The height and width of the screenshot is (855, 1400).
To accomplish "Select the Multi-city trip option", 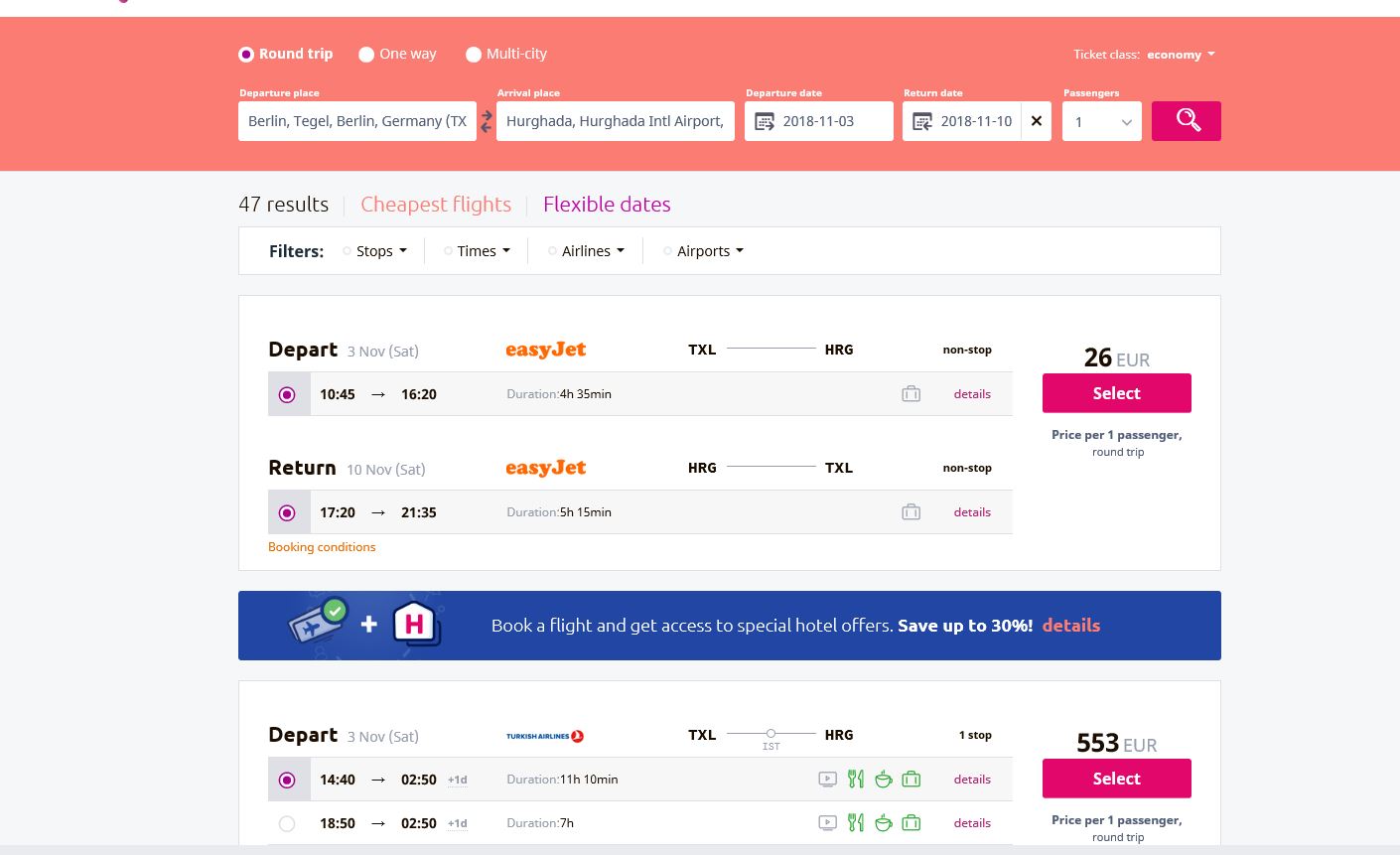I will (506, 54).
